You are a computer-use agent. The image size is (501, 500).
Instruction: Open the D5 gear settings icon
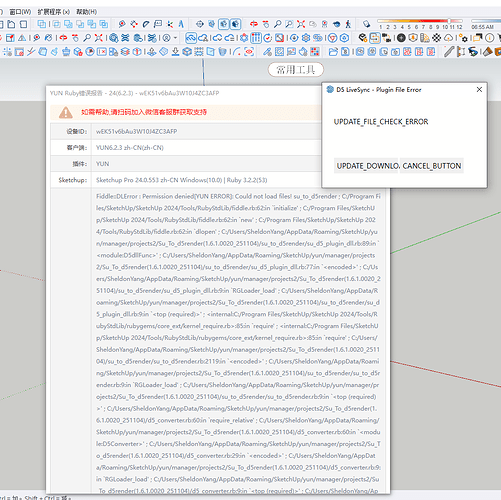463,38
